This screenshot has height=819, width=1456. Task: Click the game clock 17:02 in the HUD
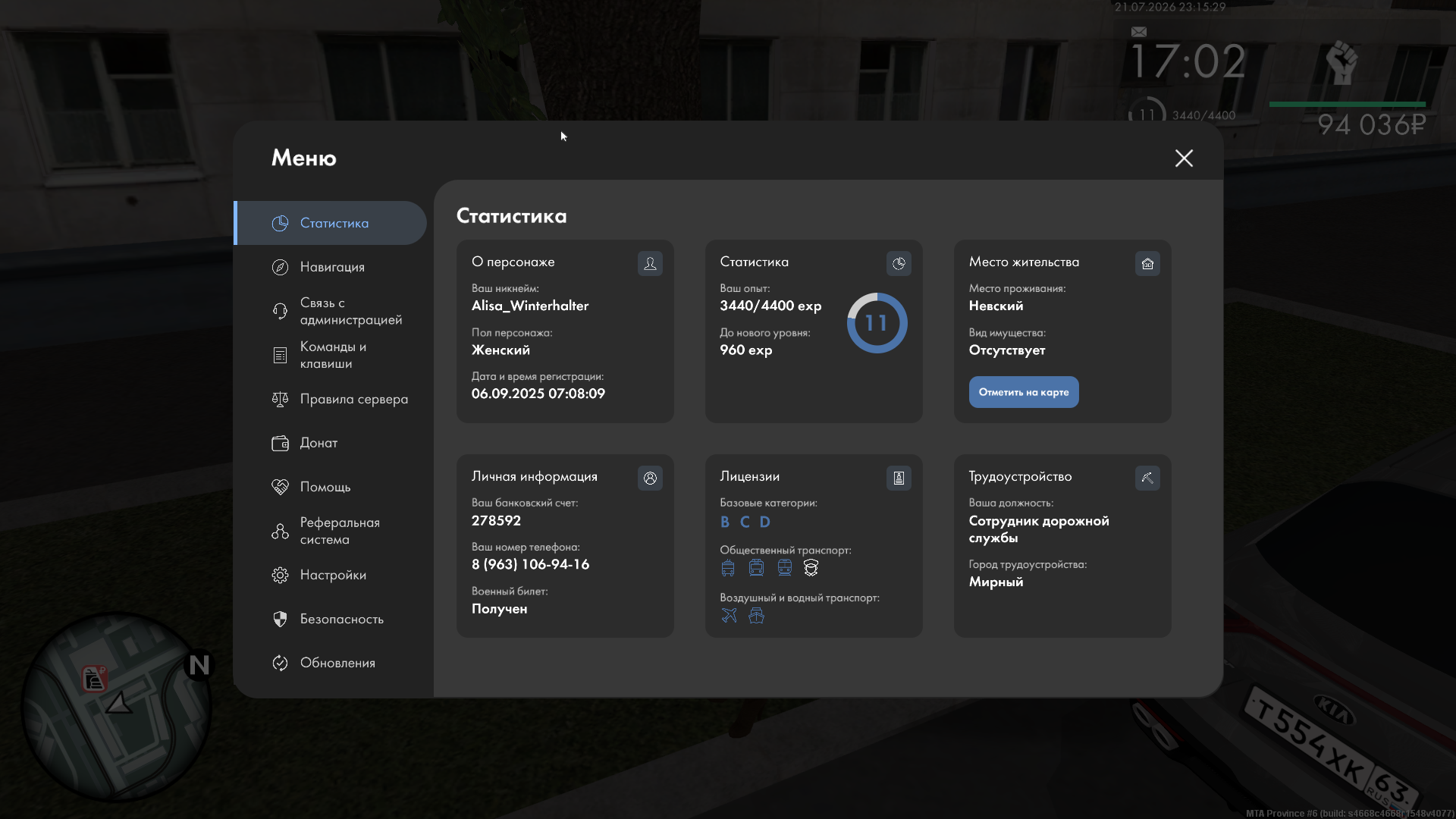[x=1188, y=61]
